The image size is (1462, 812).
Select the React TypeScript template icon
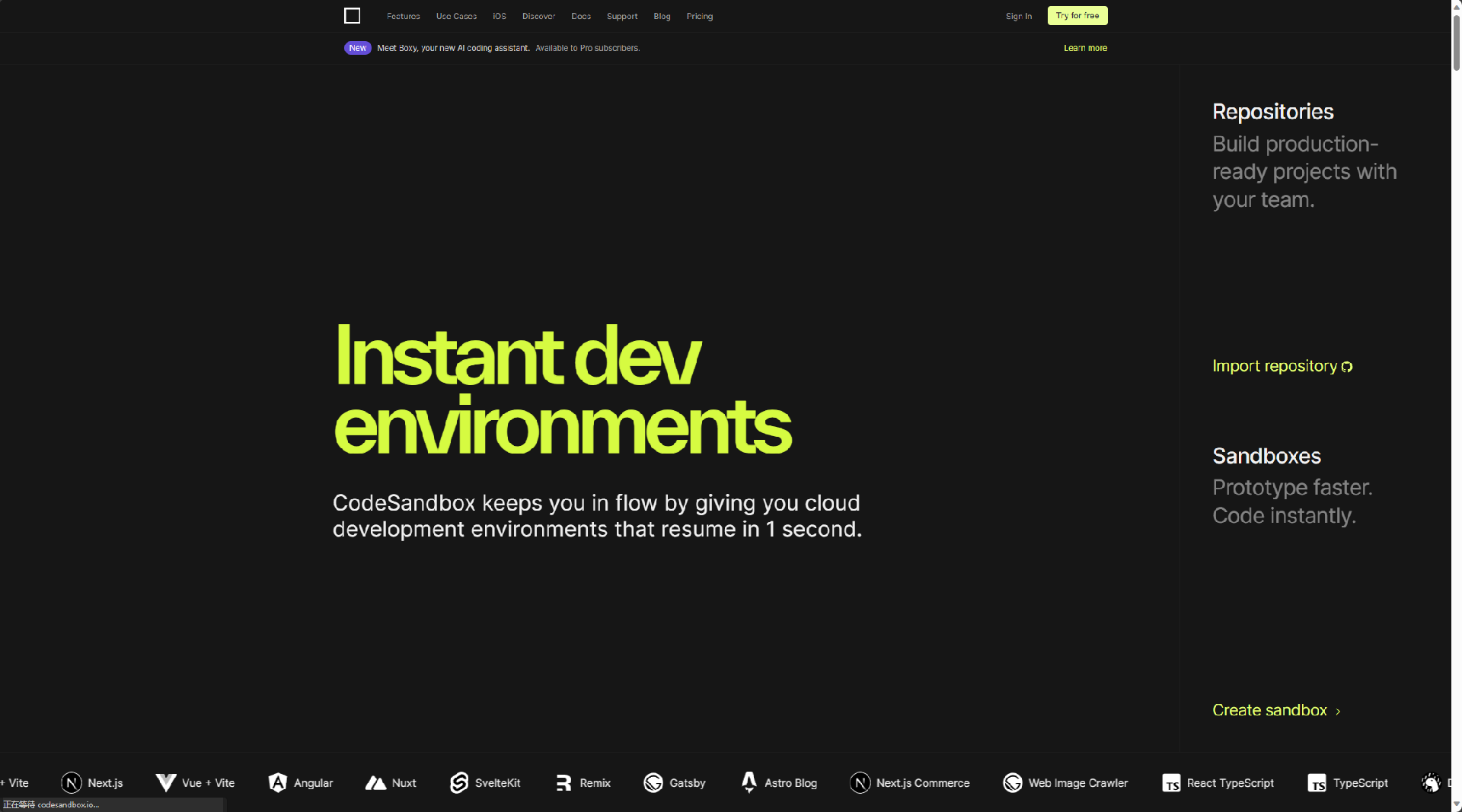(x=1171, y=782)
